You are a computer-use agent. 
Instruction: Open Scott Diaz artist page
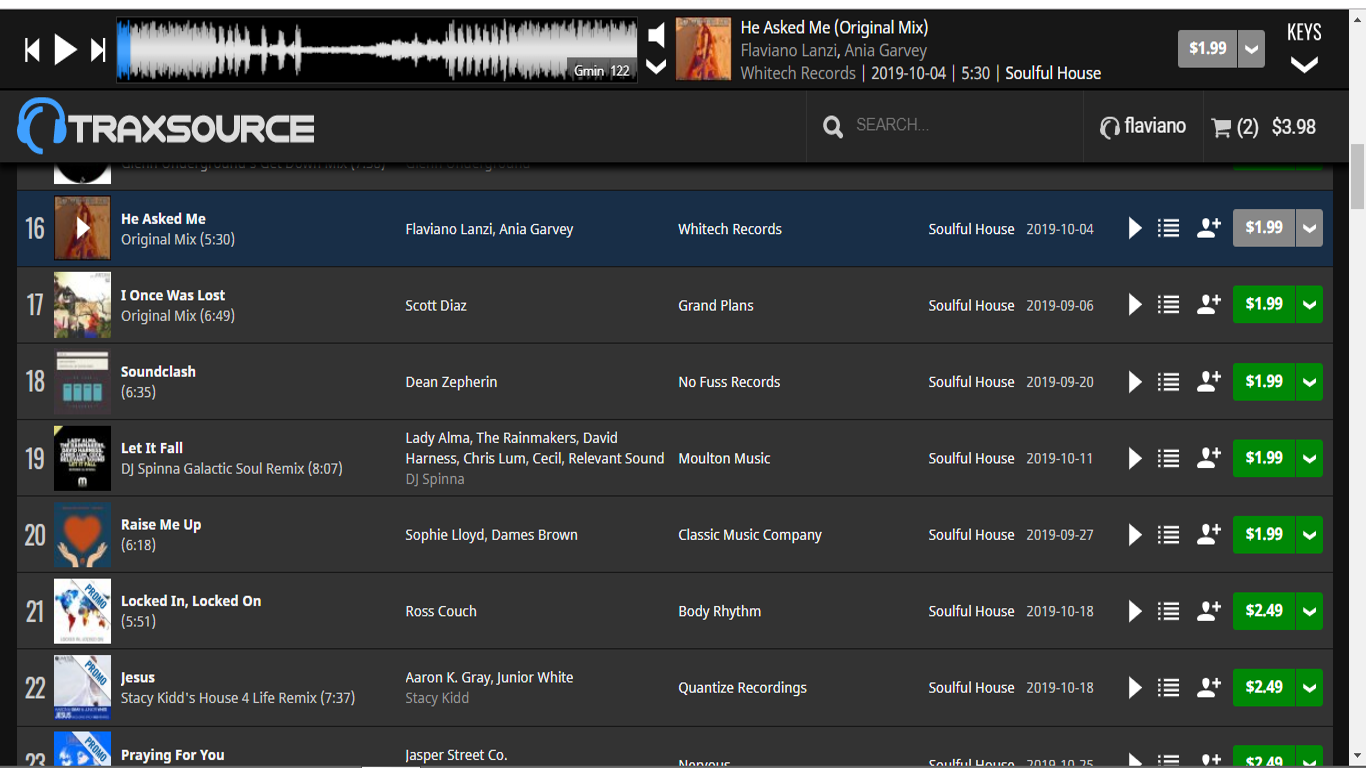click(x=436, y=305)
